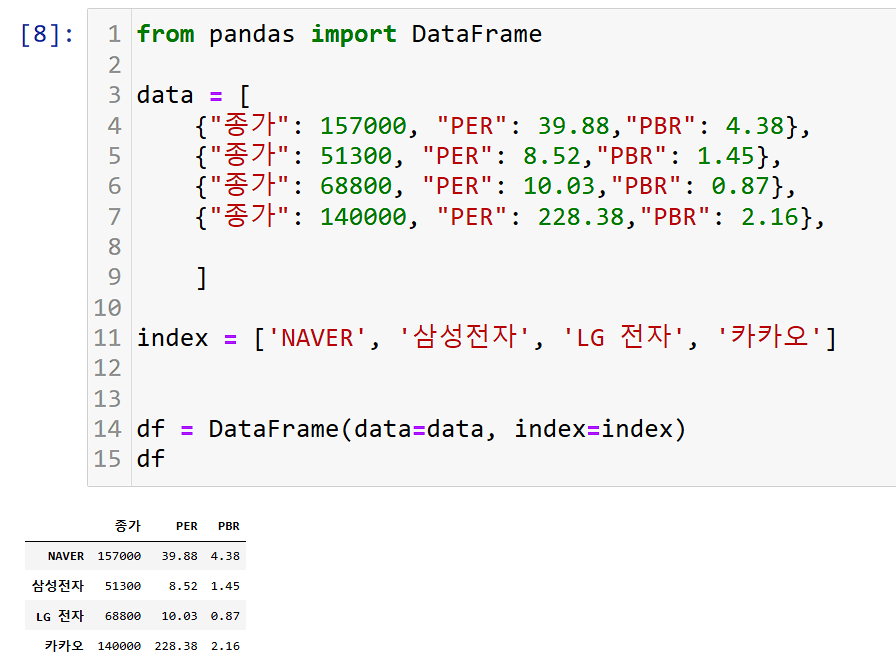Click output cell 157000 in NAVER row

pyautogui.click(x=119, y=556)
